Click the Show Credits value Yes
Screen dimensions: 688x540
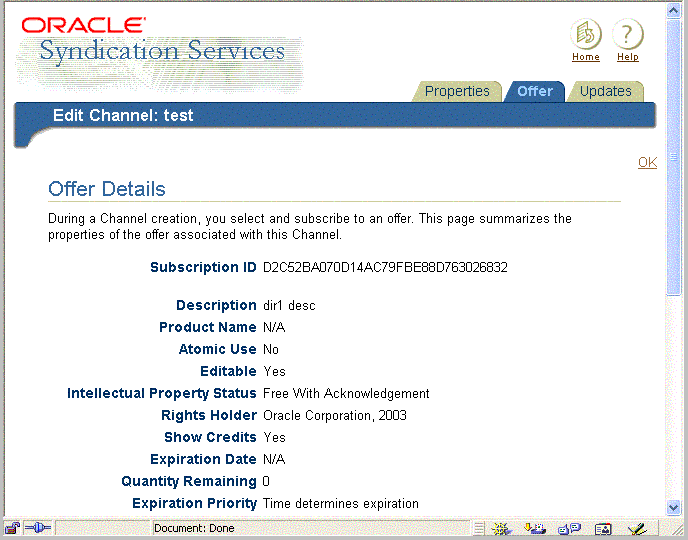pyautogui.click(x=274, y=437)
